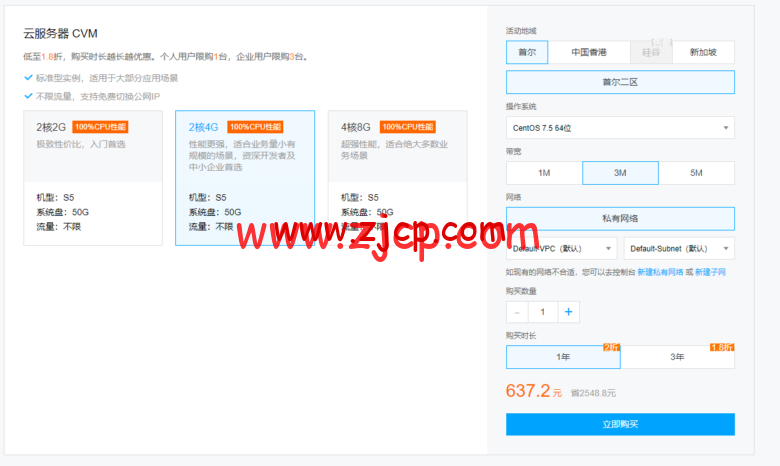Open the 新建子网 link
Viewport: 780px width, 466px height.
click(x=710, y=272)
